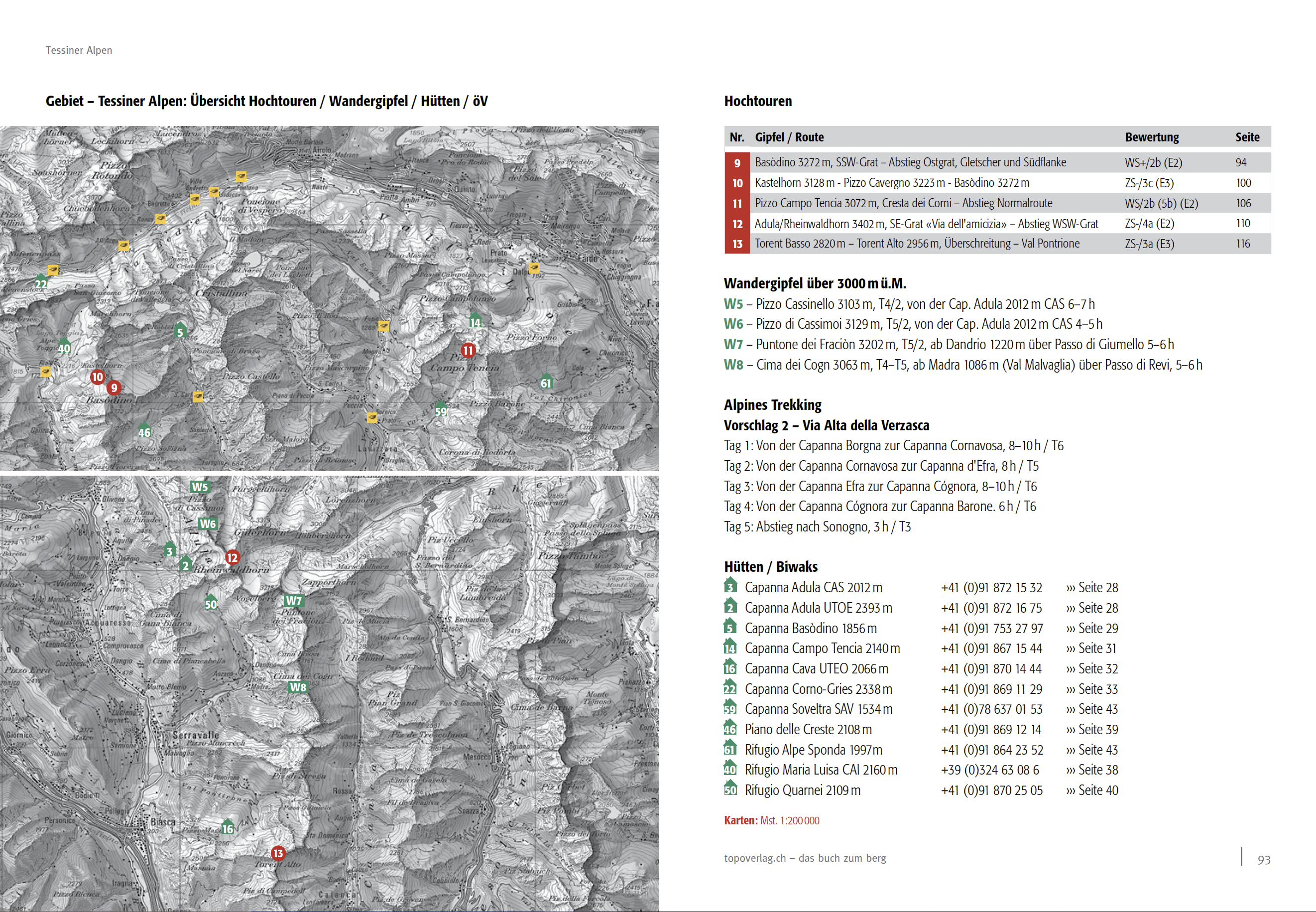Screen dimensions: 1316x912
Task: Click the 'Bewertung' column header
Action: tap(1152, 137)
